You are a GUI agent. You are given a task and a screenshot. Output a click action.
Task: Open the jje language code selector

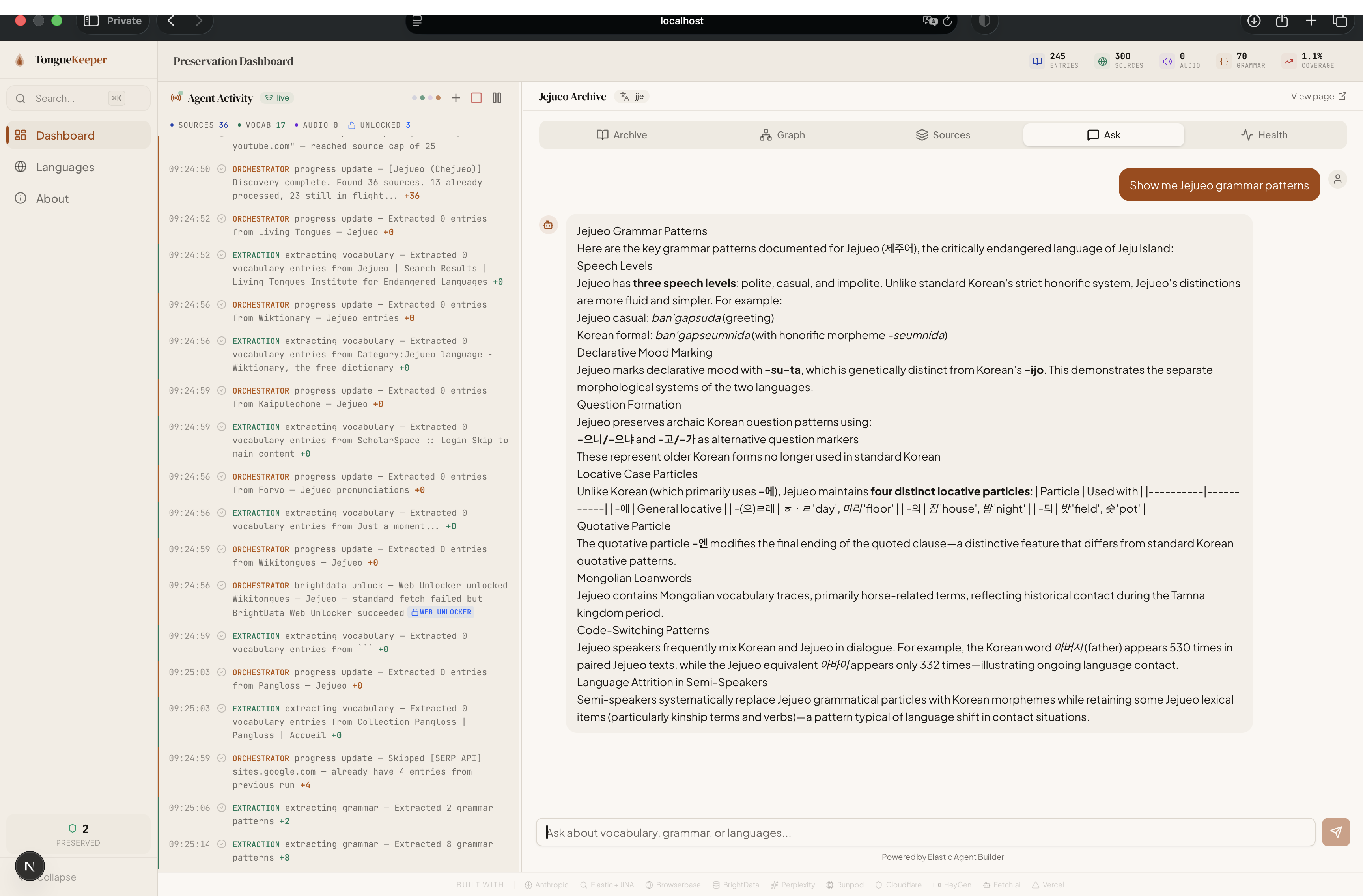[632, 97]
